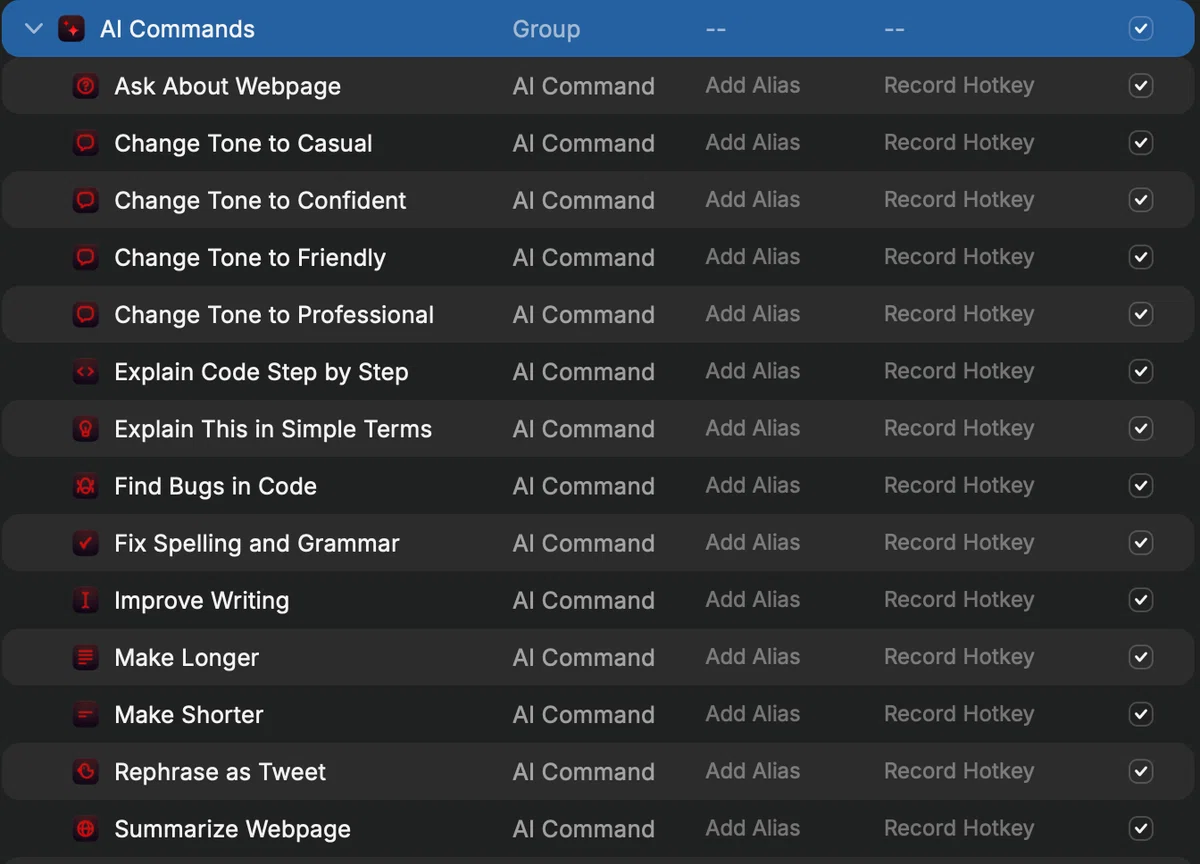Uncheck Fix Spelling and Grammar checkbox
1200x864 pixels.
pyautogui.click(x=1141, y=542)
